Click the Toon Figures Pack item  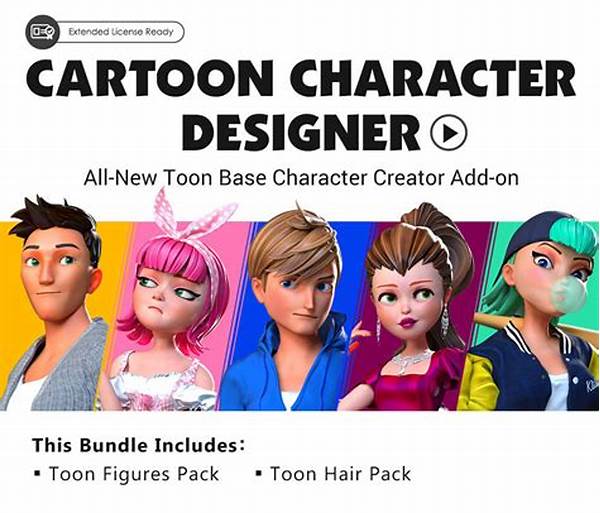[x=126, y=474]
